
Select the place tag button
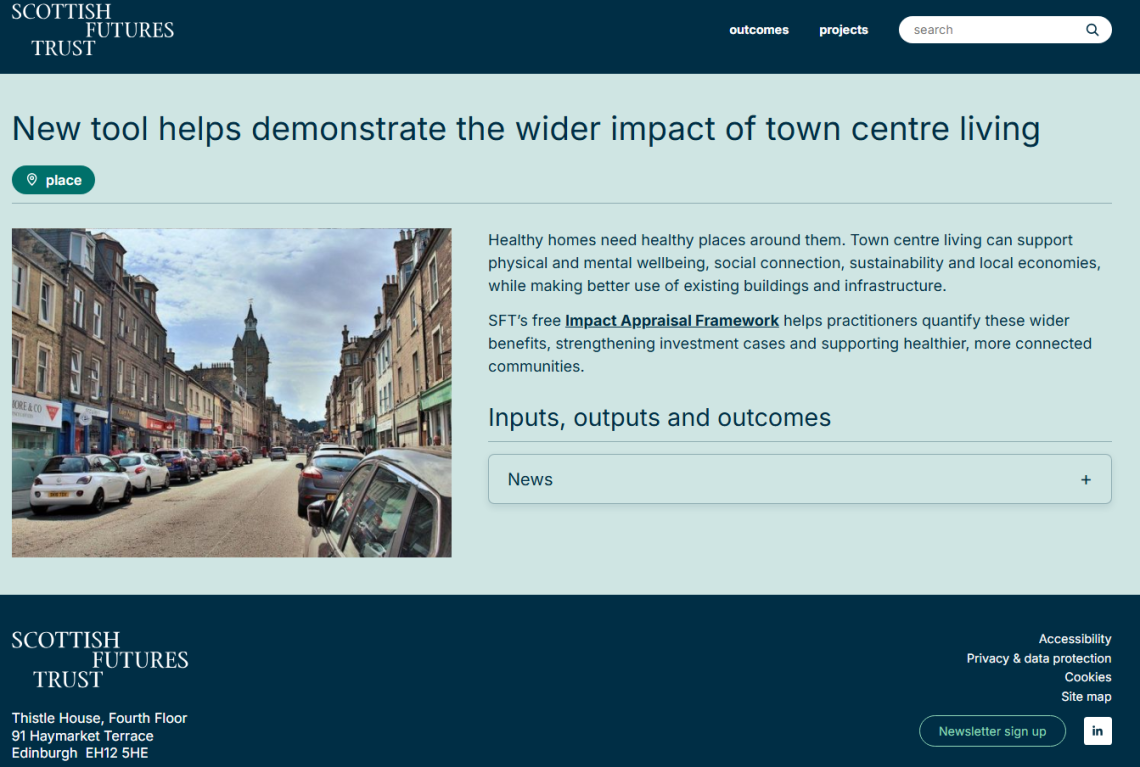click(x=53, y=180)
